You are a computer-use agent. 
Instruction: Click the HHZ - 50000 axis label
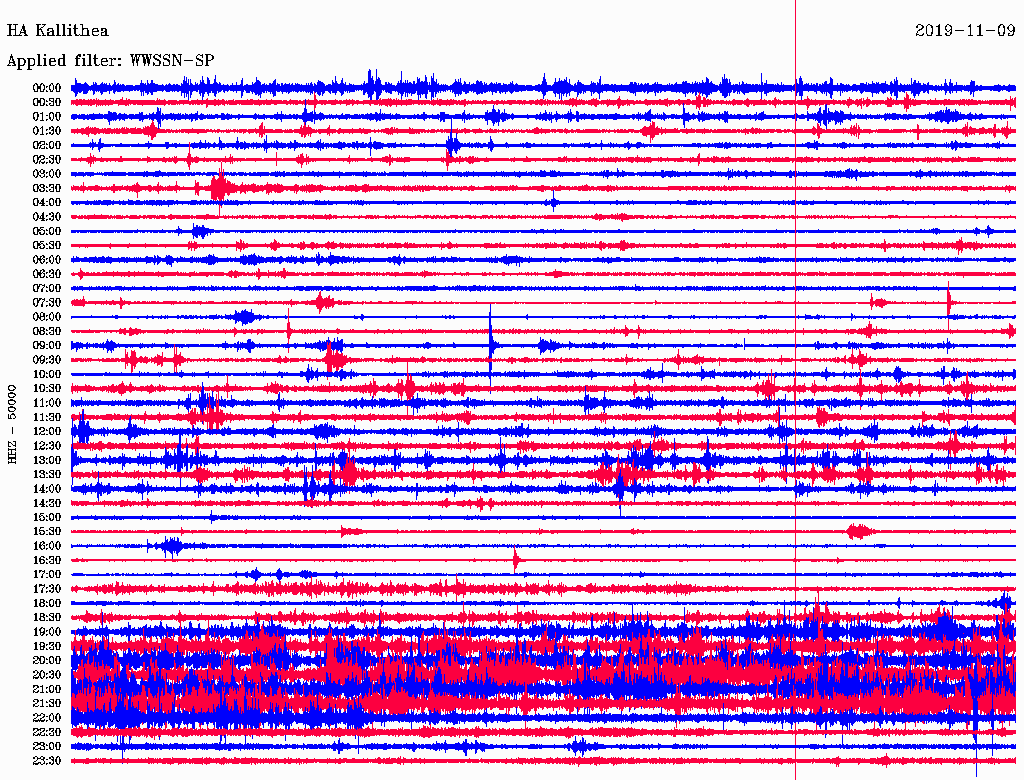(x=12, y=425)
